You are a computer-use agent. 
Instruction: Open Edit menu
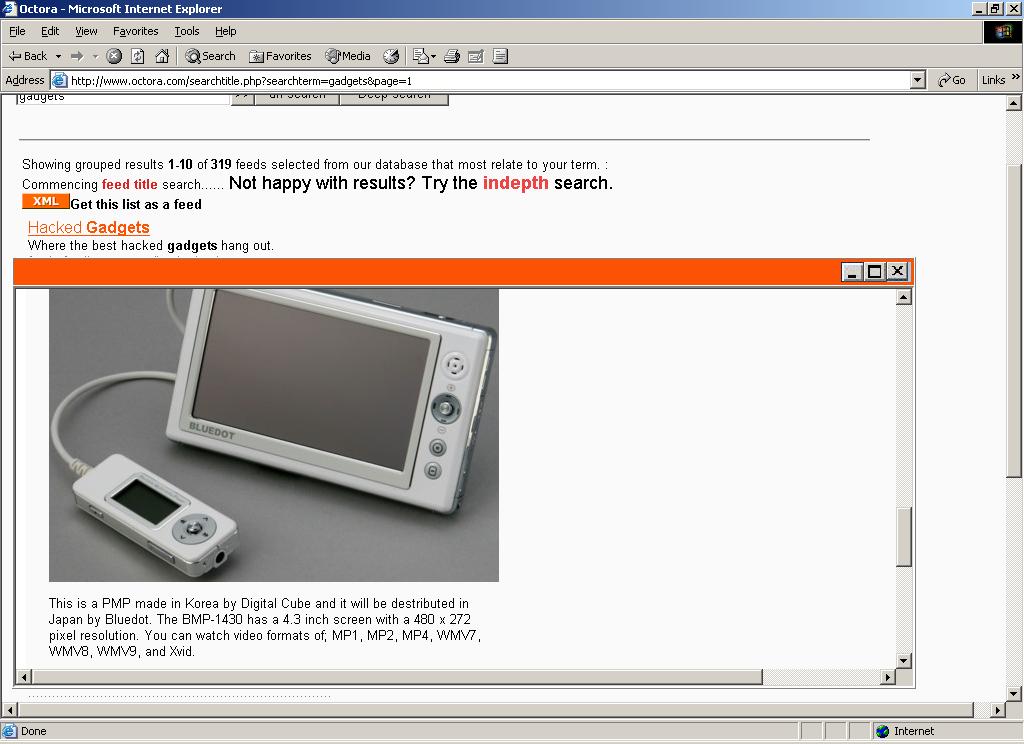pyautogui.click(x=50, y=31)
